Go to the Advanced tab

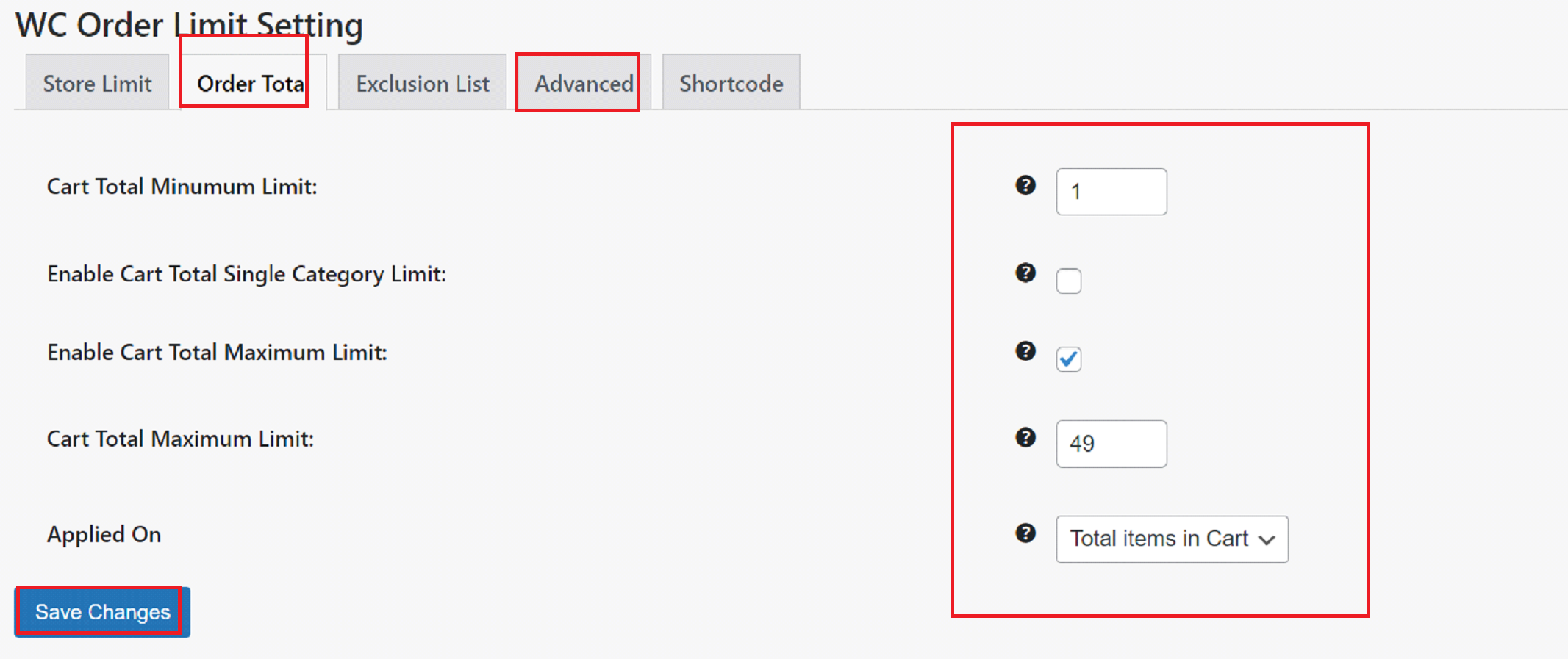pyautogui.click(x=584, y=83)
